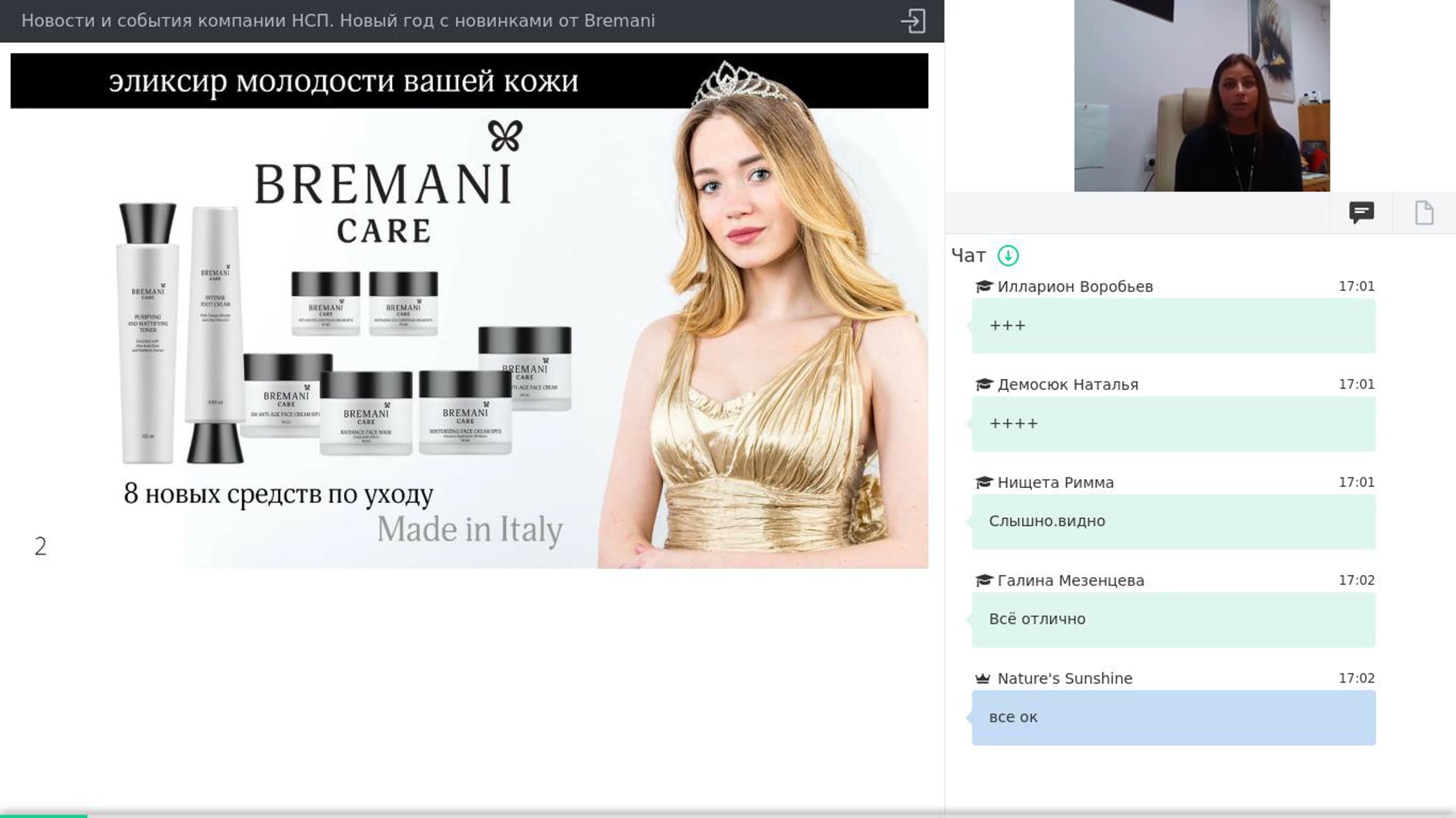Click the slide number 2
Image resolution: width=1456 pixels, height=818 pixels.
coord(41,546)
